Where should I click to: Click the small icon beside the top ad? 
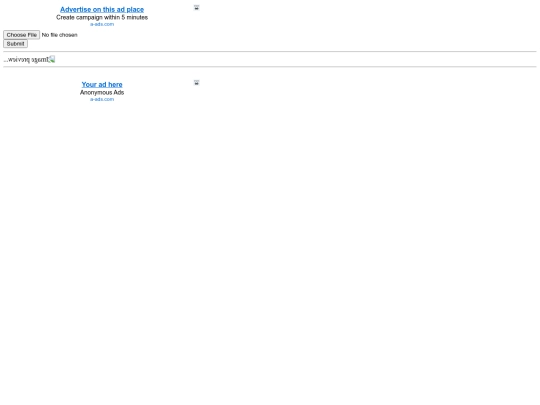tap(196, 8)
